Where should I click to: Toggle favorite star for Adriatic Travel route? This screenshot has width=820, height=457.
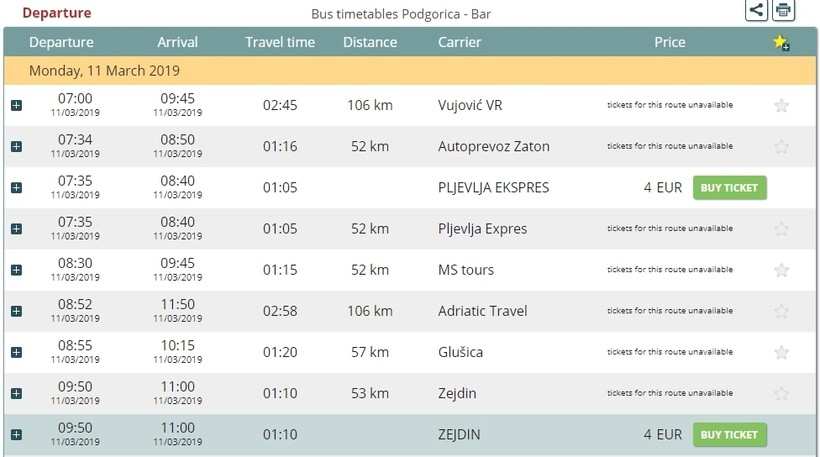click(781, 311)
